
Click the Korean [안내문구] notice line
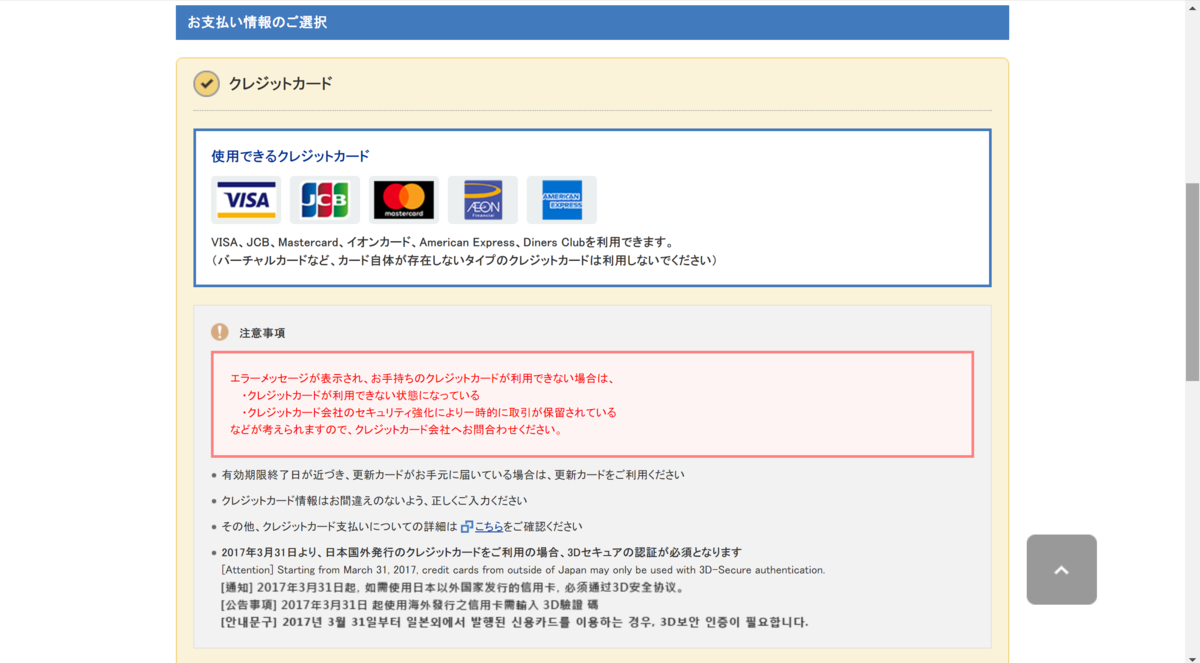click(515, 622)
